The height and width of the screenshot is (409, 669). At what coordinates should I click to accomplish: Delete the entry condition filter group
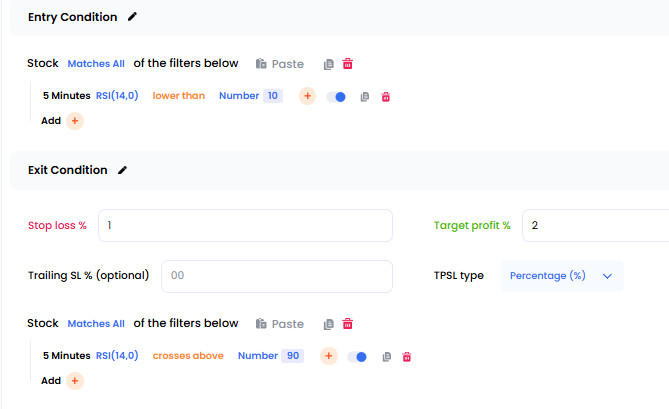tap(348, 64)
